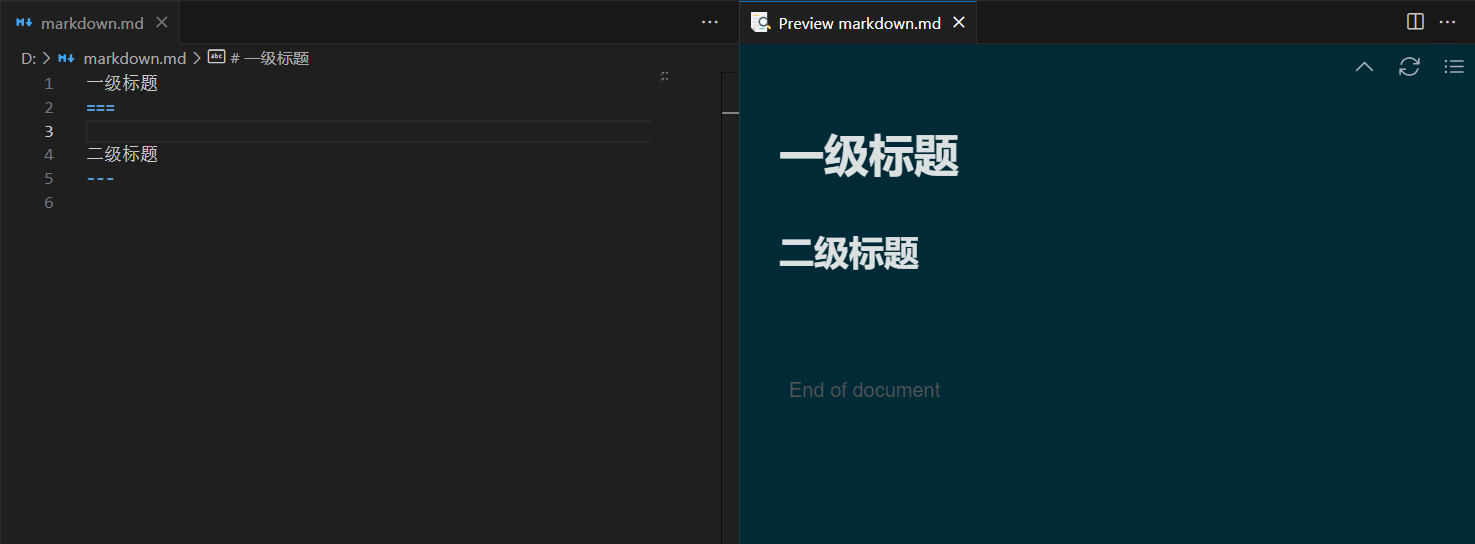Image resolution: width=1475 pixels, height=544 pixels.
Task: Switch to the Preview markdown.md tab
Action: (859, 22)
